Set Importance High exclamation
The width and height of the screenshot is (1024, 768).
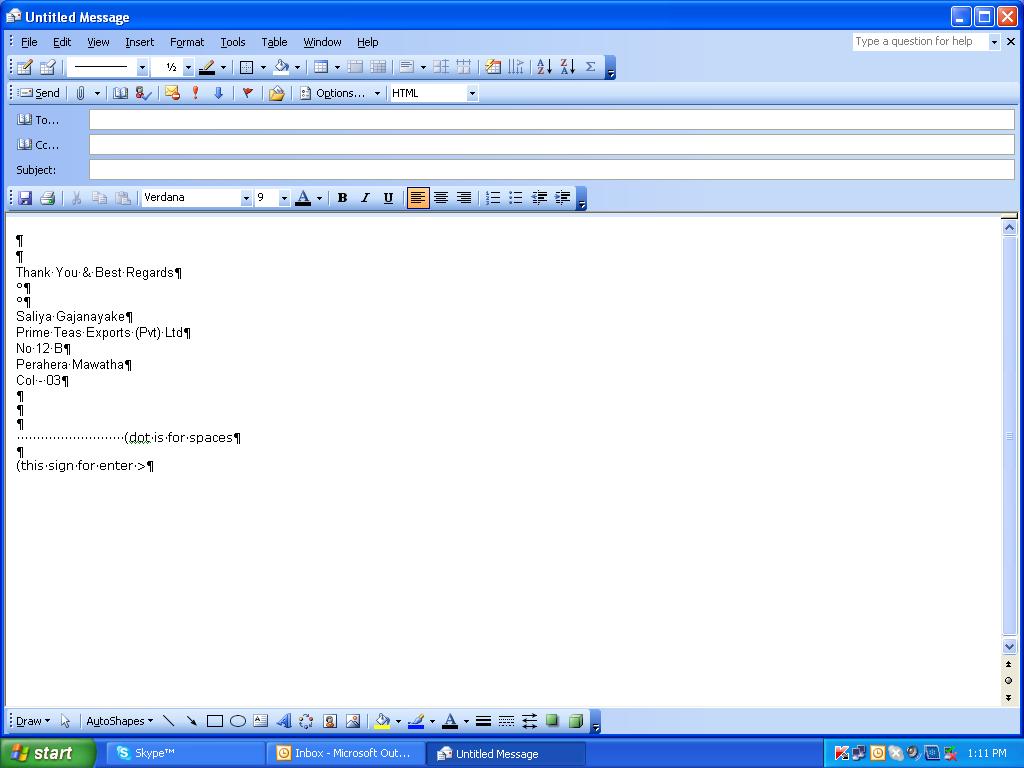pyautogui.click(x=195, y=93)
